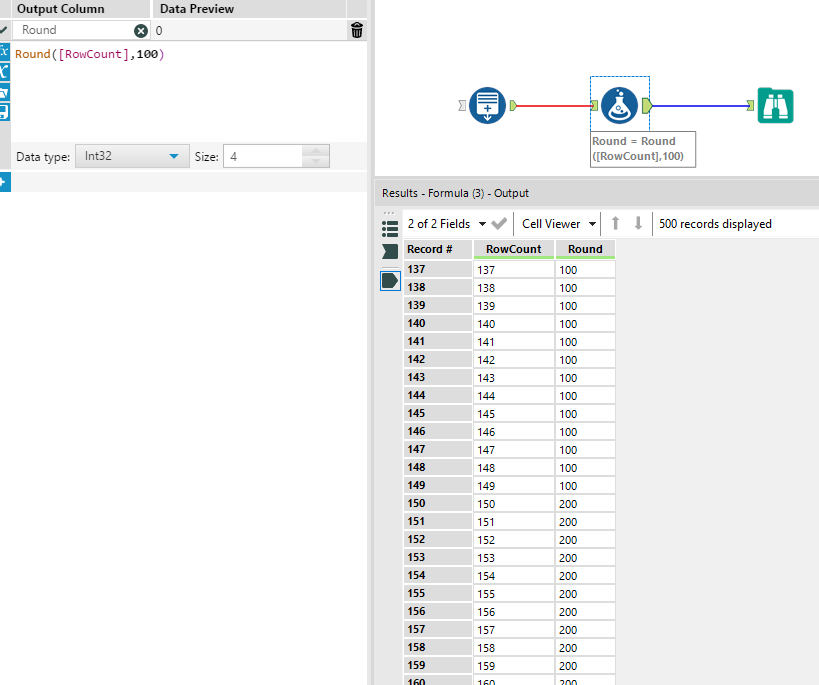The height and width of the screenshot is (685, 819).
Task: Open the Data type dropdown showing Int32
Action: click(131, 156)
